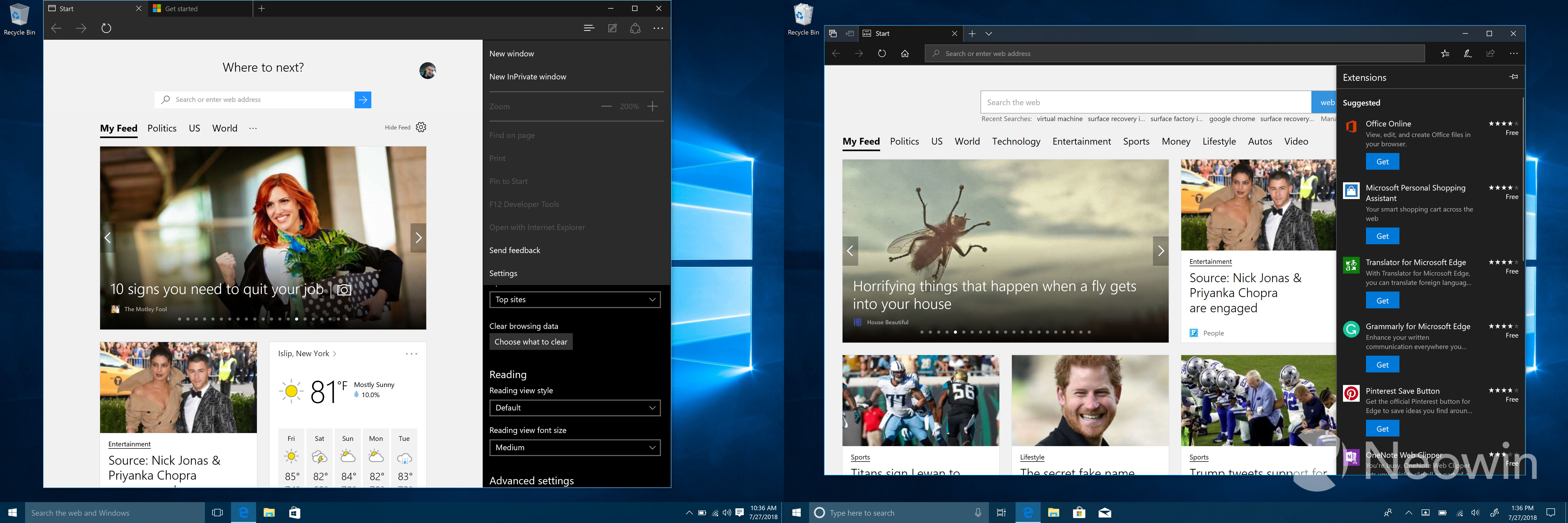Expand Reading view font size Medium dropdown
Viewport: 1568px width, 523px height.
575,447
